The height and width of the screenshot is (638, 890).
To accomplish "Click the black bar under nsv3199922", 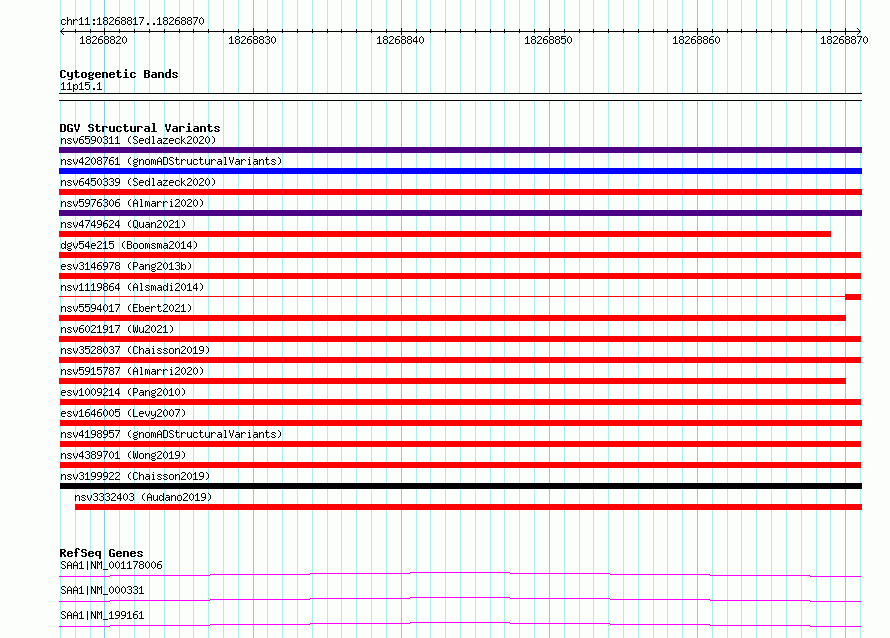I will click(x=461, y=486).
